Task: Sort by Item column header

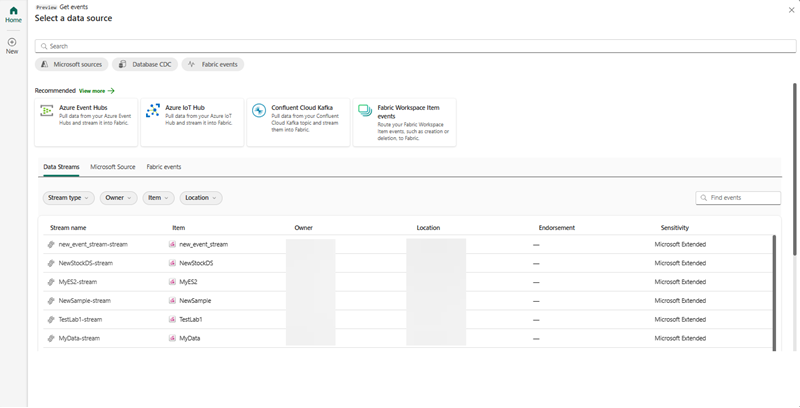Action: pyautogui.click(x=179, y=228)
